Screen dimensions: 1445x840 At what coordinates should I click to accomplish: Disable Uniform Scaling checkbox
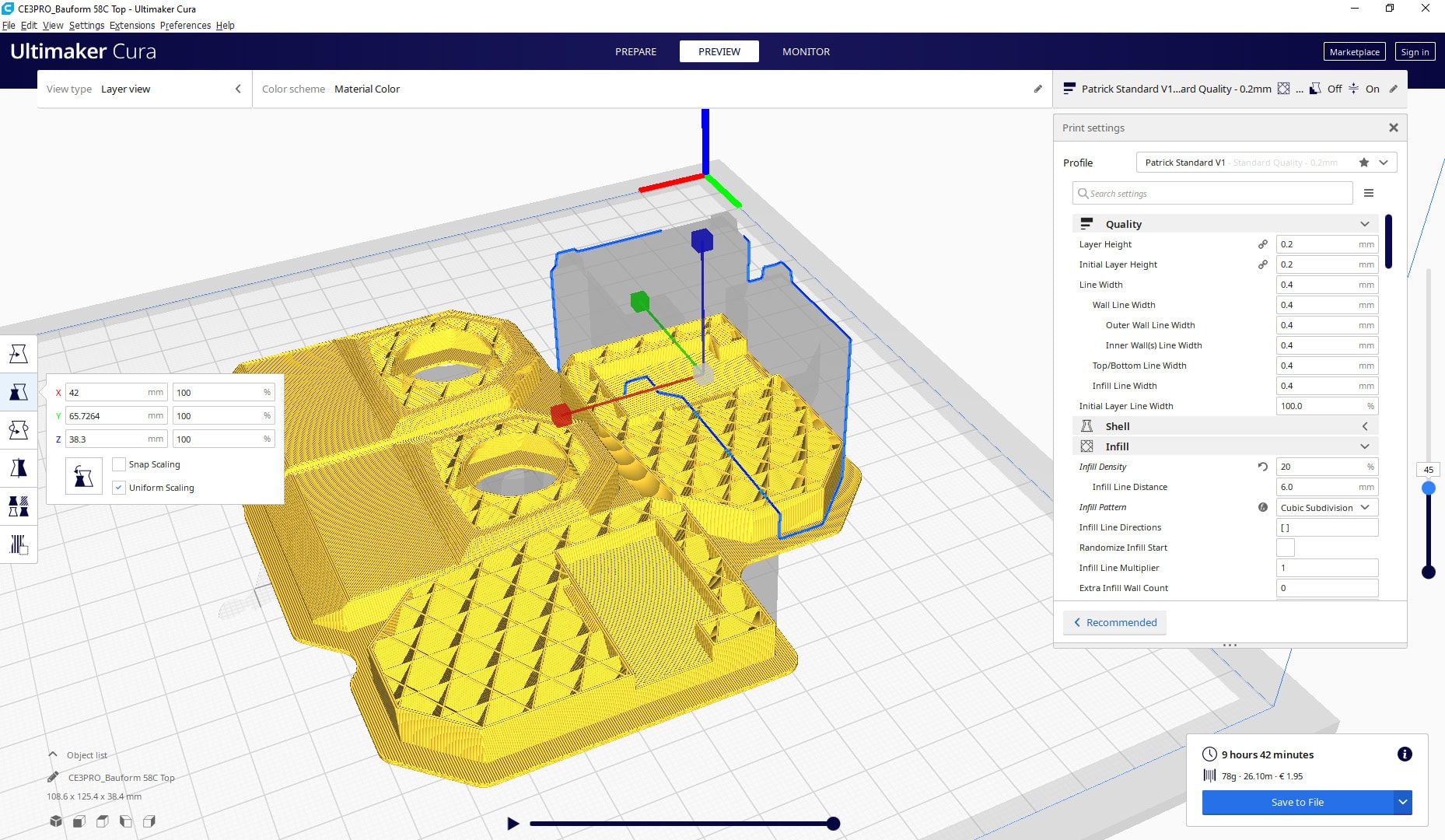tap(119, 488)
